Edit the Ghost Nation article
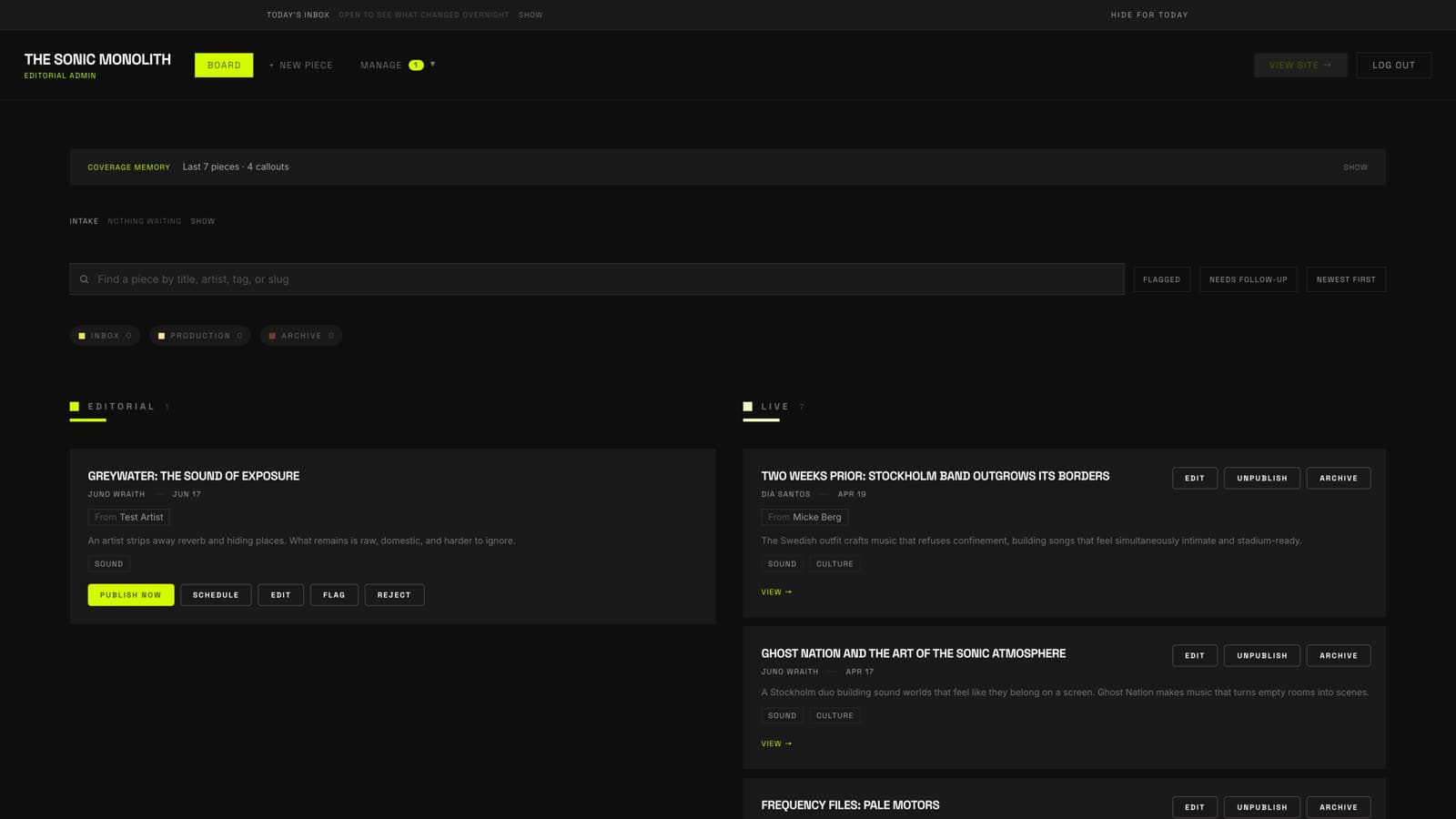1456x819 pixels. click(x=1195, y=655)
